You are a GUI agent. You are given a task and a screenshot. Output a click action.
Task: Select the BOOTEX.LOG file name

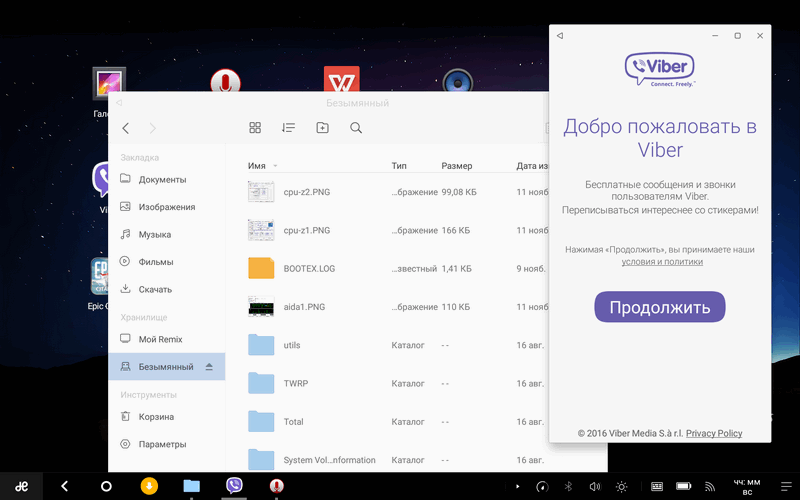point(309,269)
